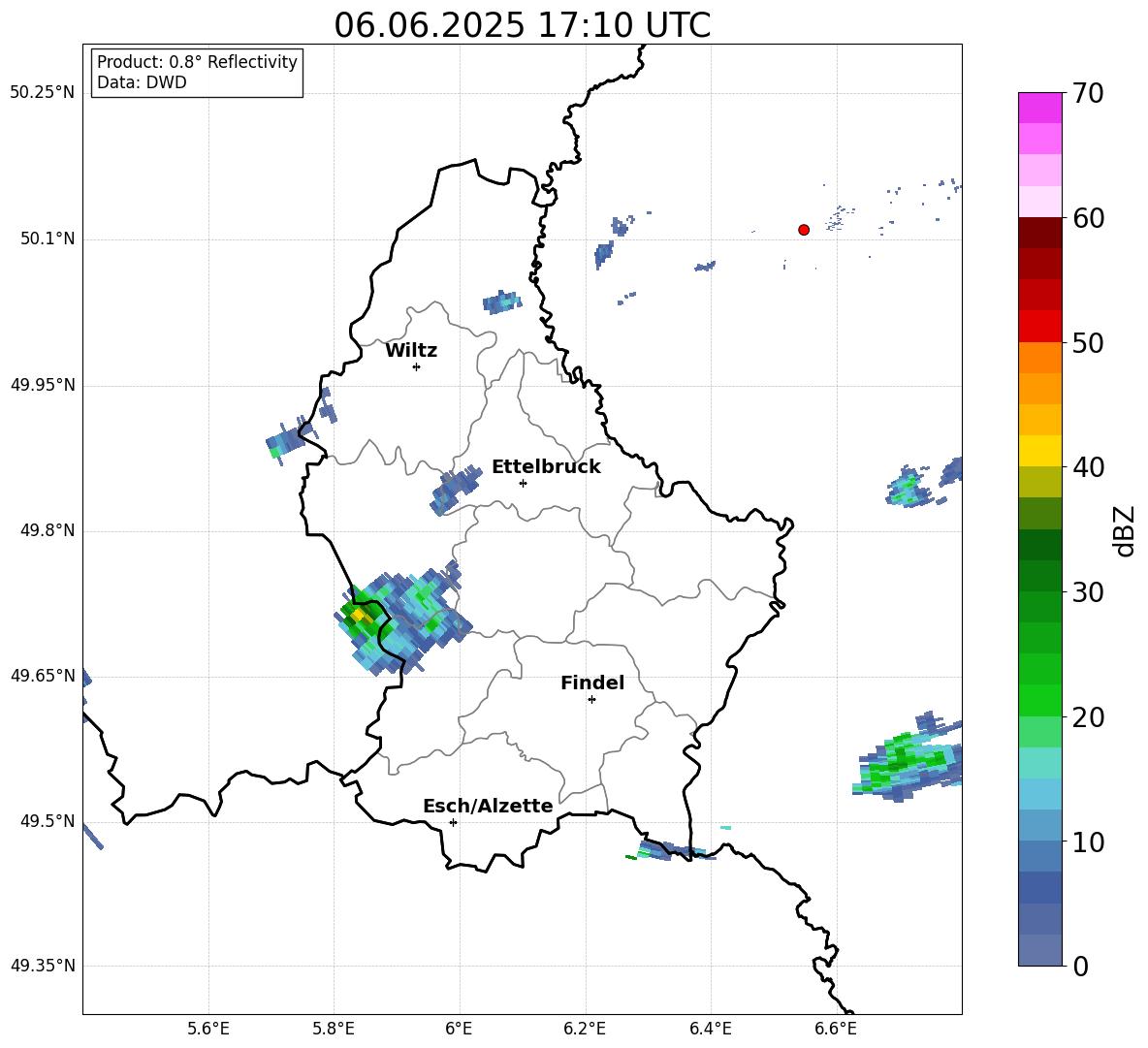1148x1048 pixels.
Task: Click the small radar echo north of Wiltz
Action: pos(502,302)
